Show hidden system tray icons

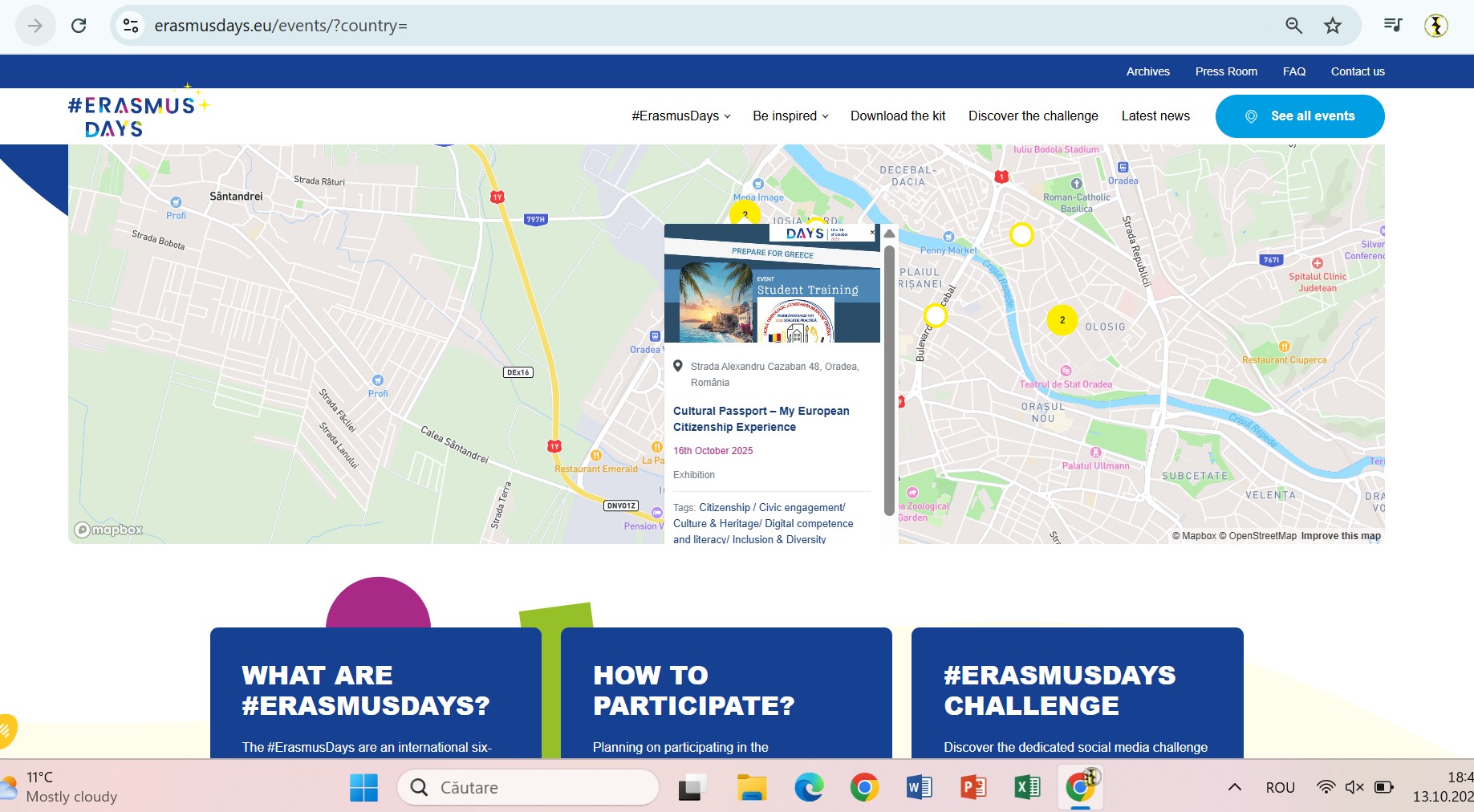pyautogui.click(x=1235, y=787)
